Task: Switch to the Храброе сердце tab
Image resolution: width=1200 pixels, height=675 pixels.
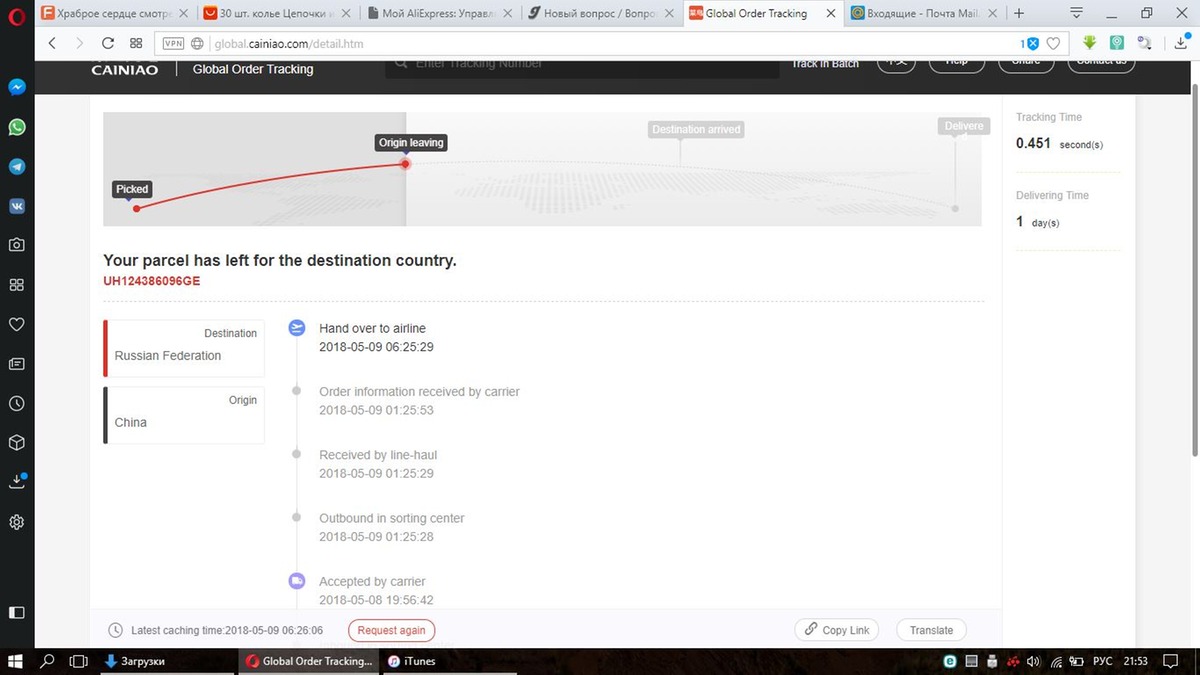Action: coord(114,14)
